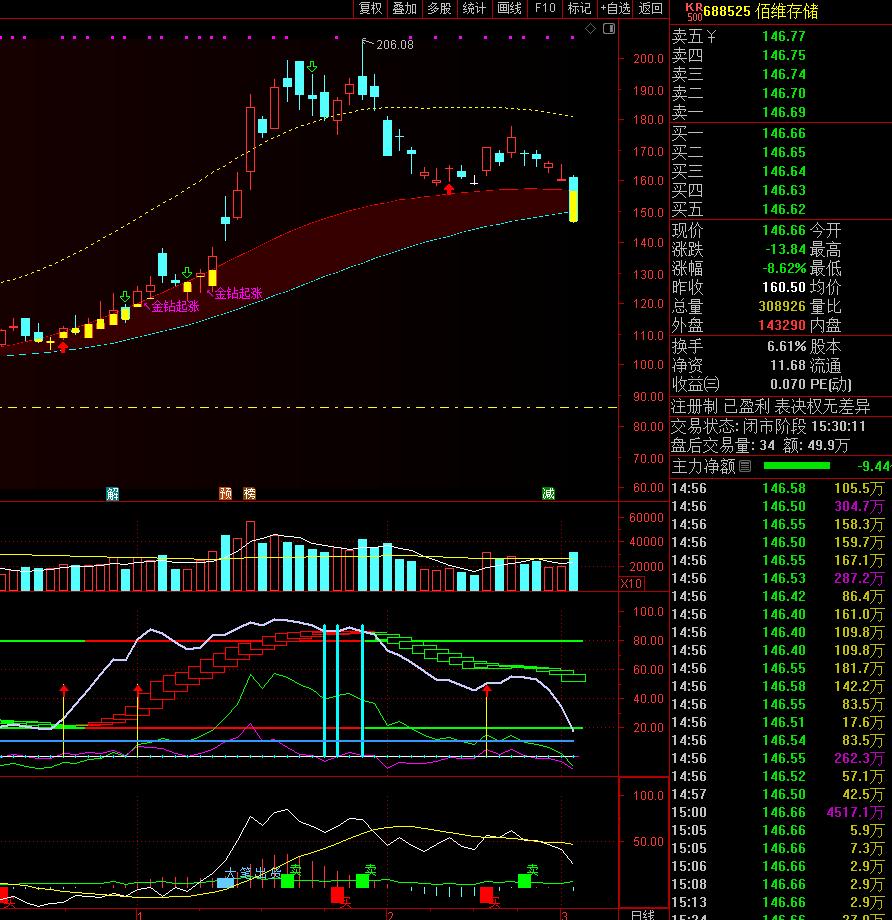Open the 榜 event marker under the chart

pyautogui.click(x=249, y=493)
